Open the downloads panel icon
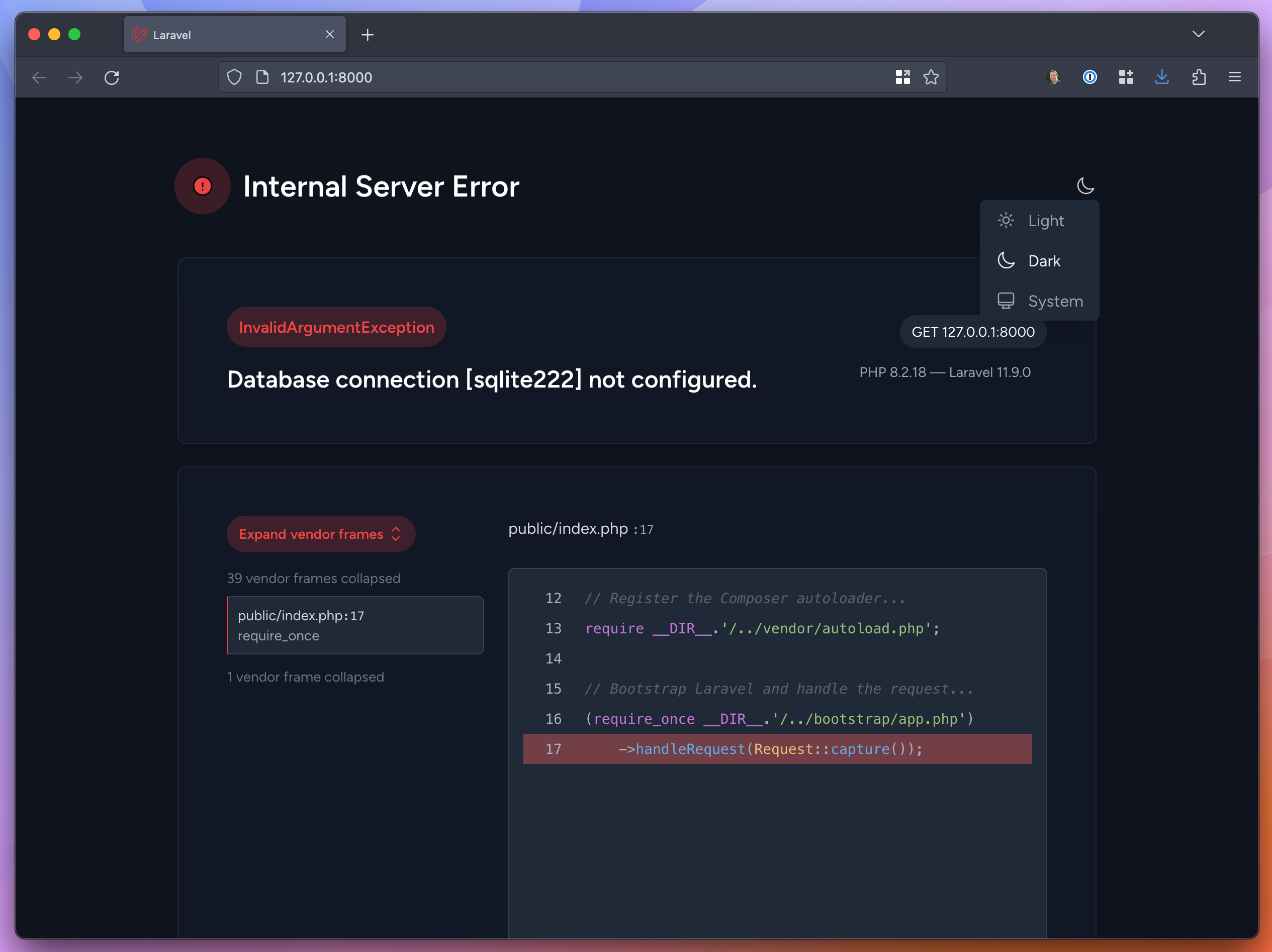This screenshot has width=1272, height=952. [x=1162, y=77]
